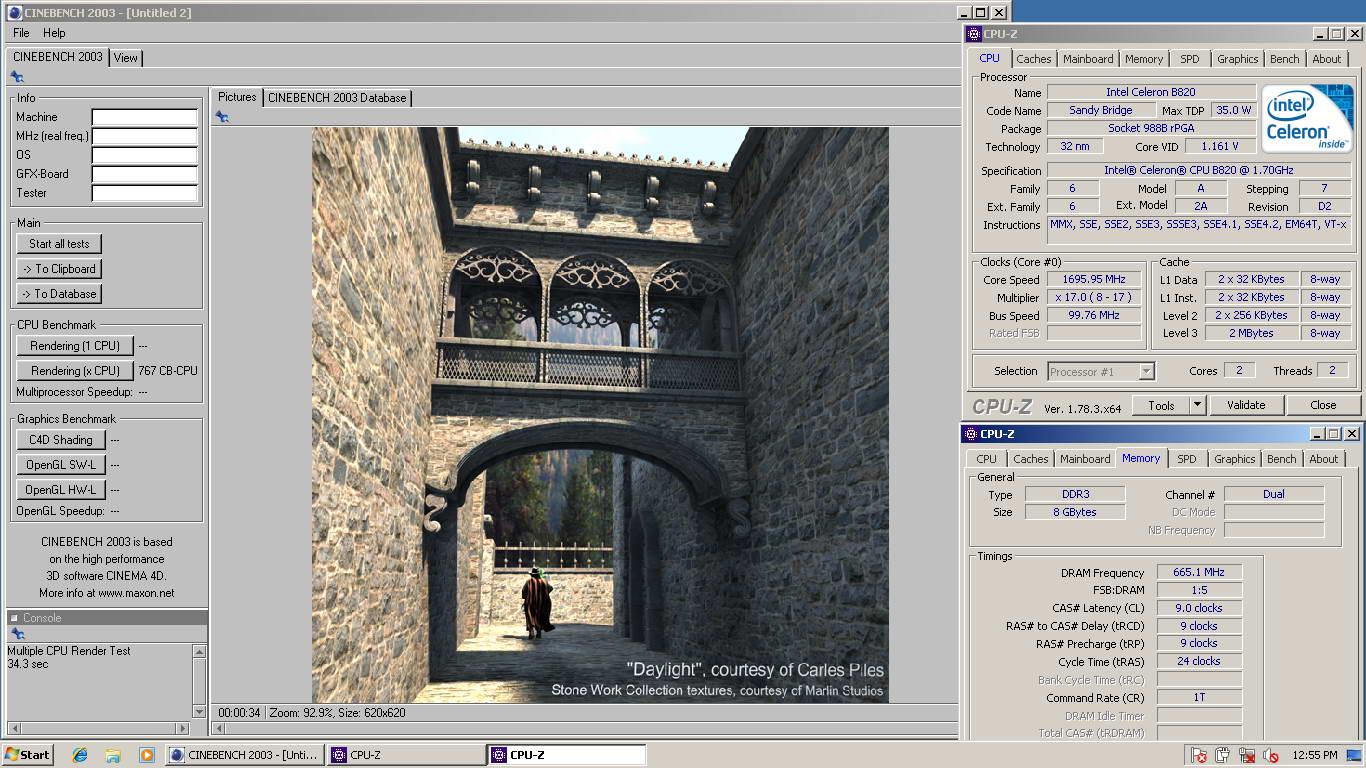1366x768 pixels.
Task: Run Rendering (x CPU) benchmark
Action: coord(75,371)
